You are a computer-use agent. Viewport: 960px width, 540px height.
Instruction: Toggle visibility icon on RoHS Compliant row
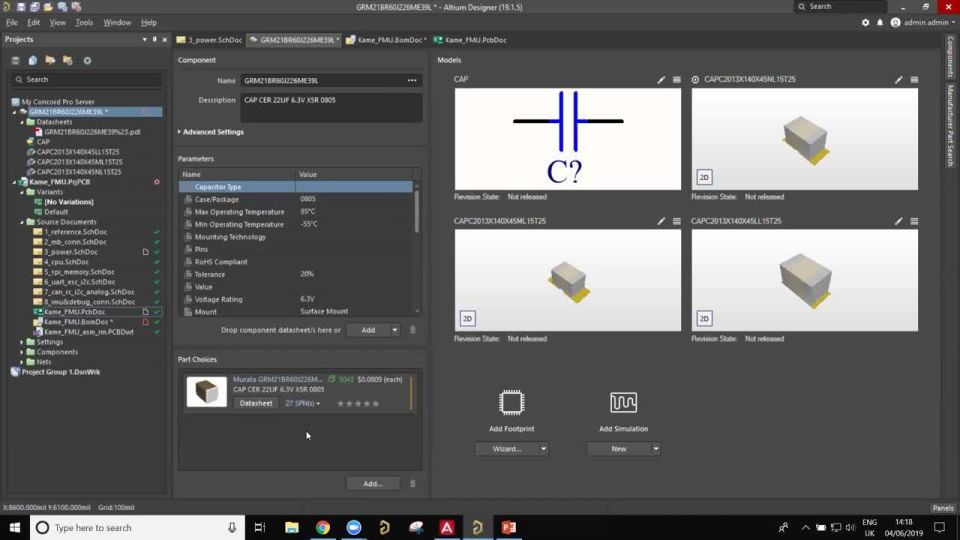point(188,261)
